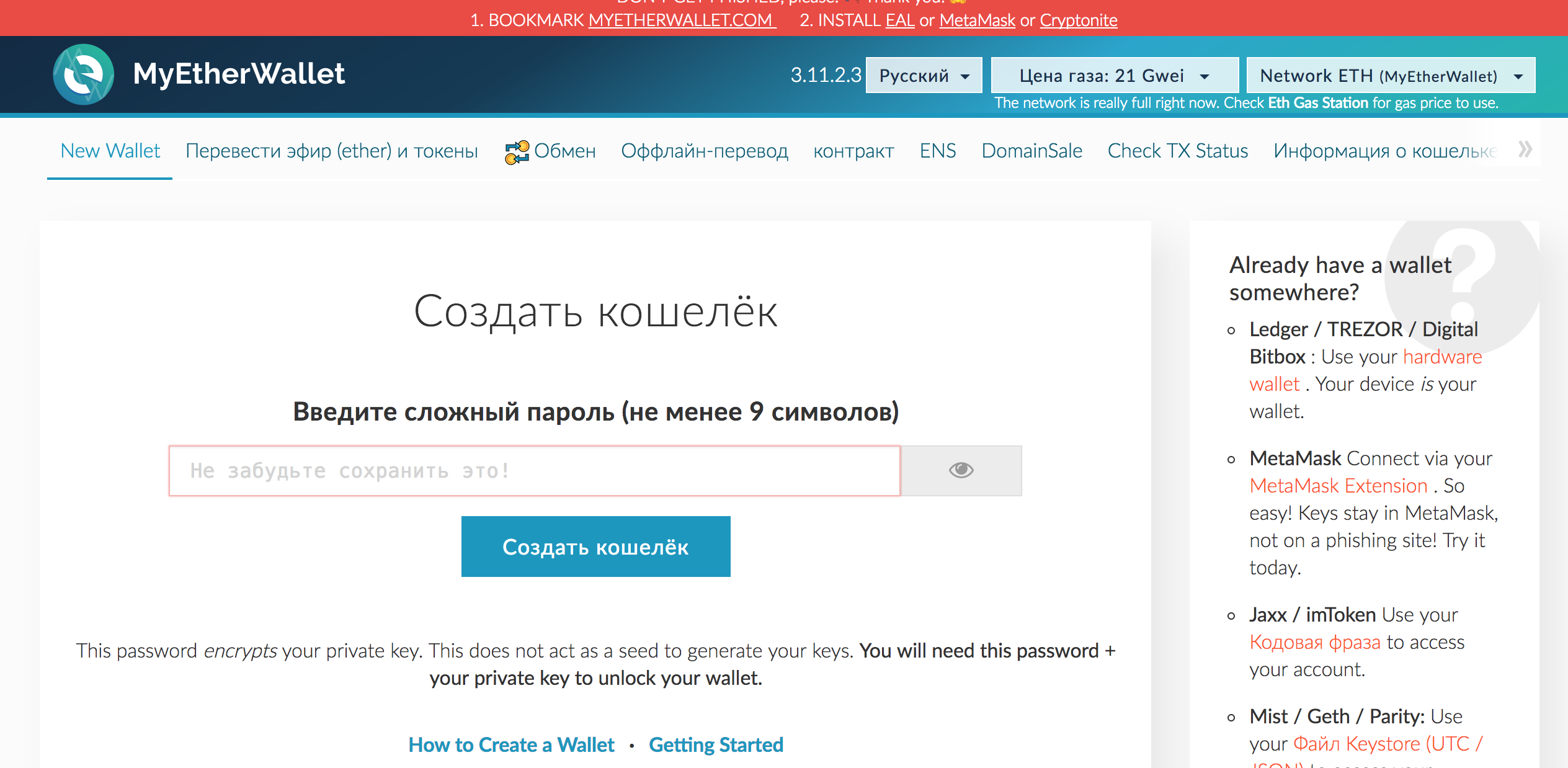This screenshot has height=768, width=1568.
Task: Open the Цена газа 21 Gwei dropdown
Action: click(1115, 76)
